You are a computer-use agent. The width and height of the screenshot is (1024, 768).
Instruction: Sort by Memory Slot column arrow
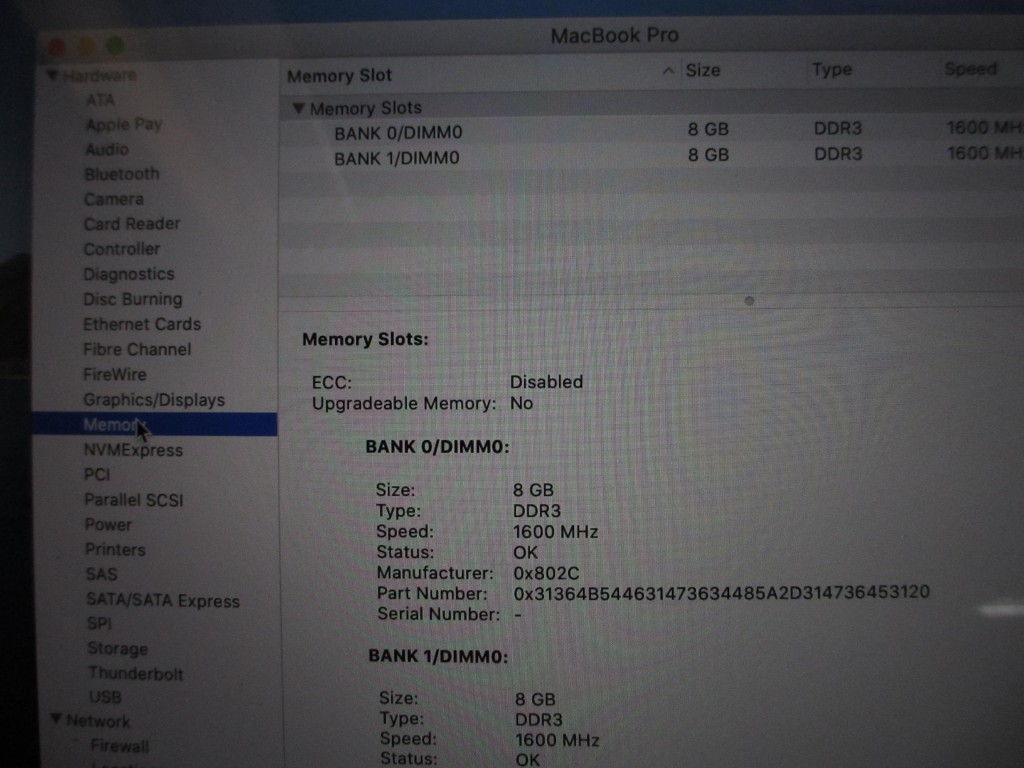[667, 71]
